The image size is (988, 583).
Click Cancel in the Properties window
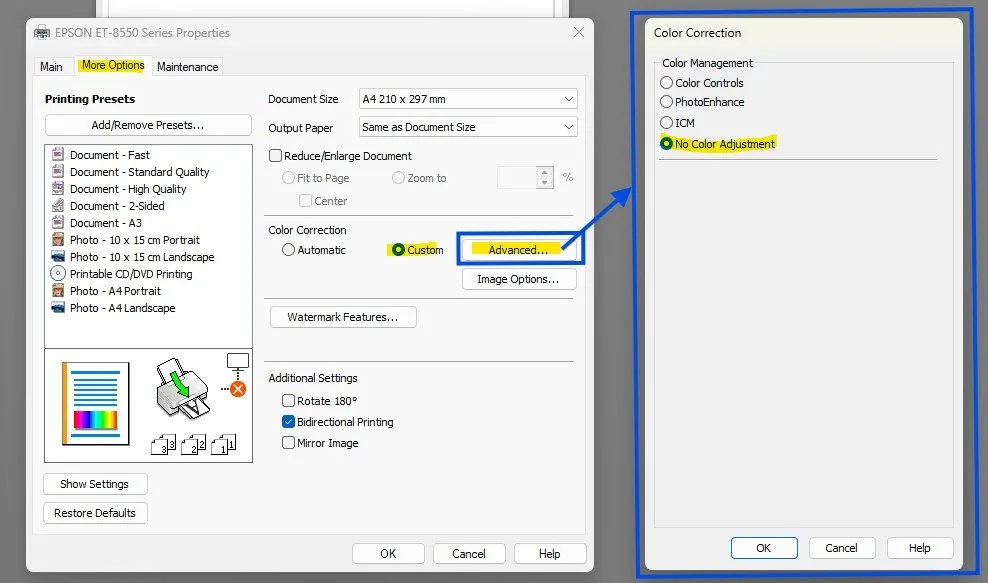coord(469,553)
